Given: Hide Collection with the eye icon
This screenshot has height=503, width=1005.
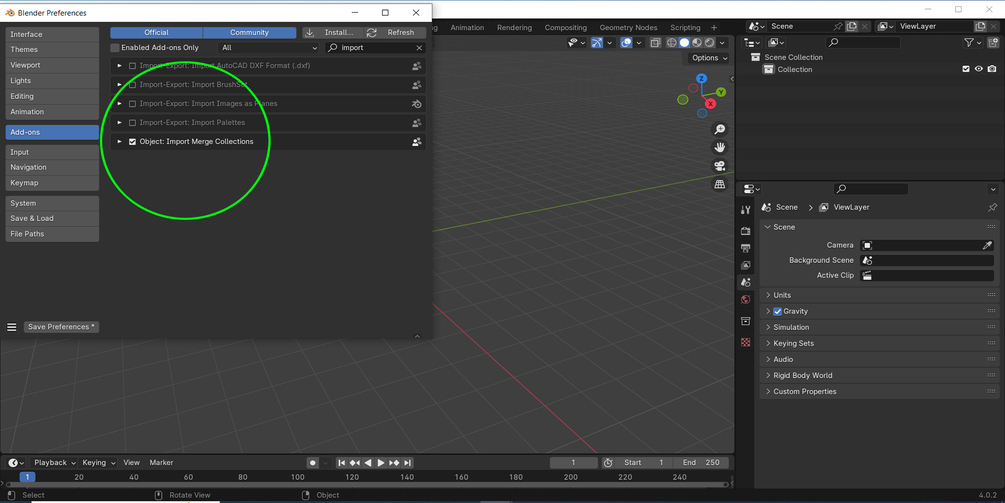Looking at the screenshot, I should coord(979,69).
